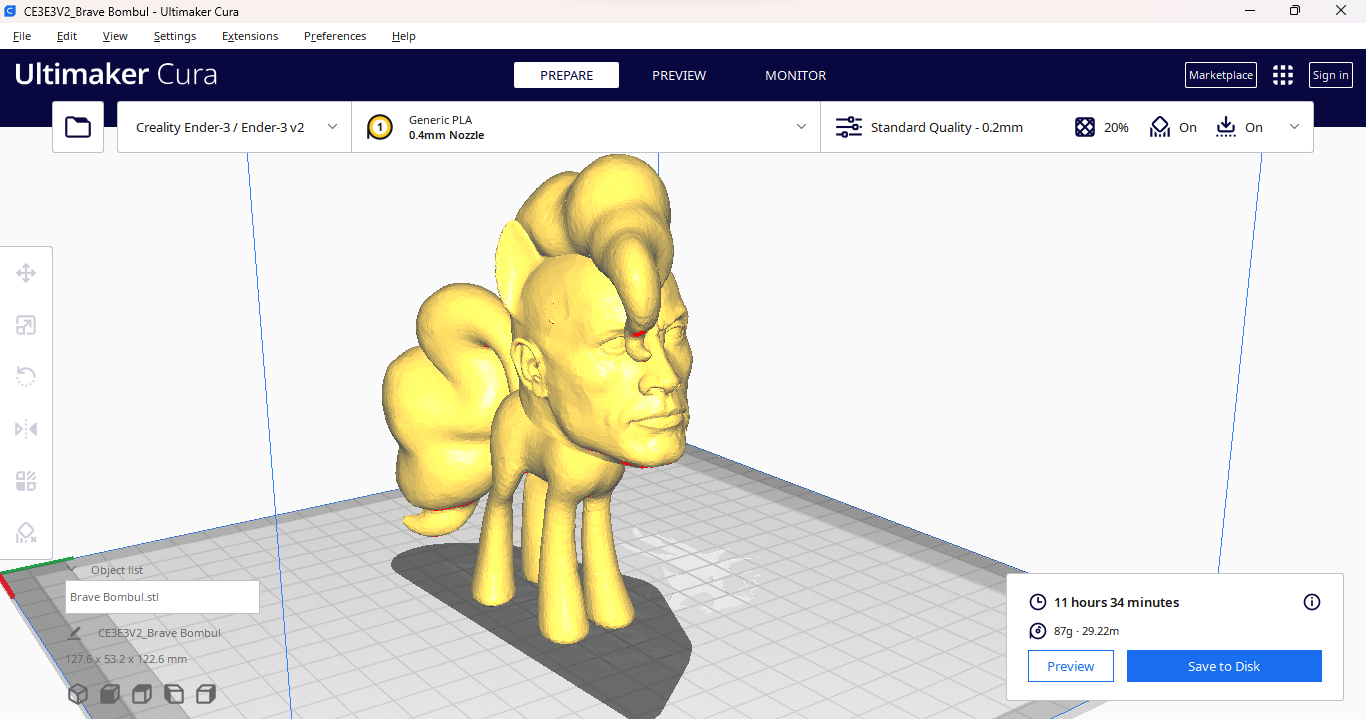Screen dimensions: 1366x719
Task: Click the Standard Quality - 0.2mm profile text
Action: pos(947,127)
